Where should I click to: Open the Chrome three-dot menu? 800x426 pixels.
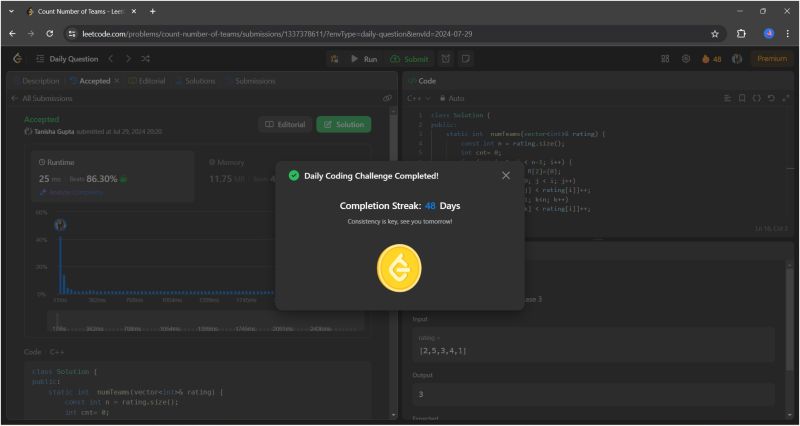pos(788,34)
